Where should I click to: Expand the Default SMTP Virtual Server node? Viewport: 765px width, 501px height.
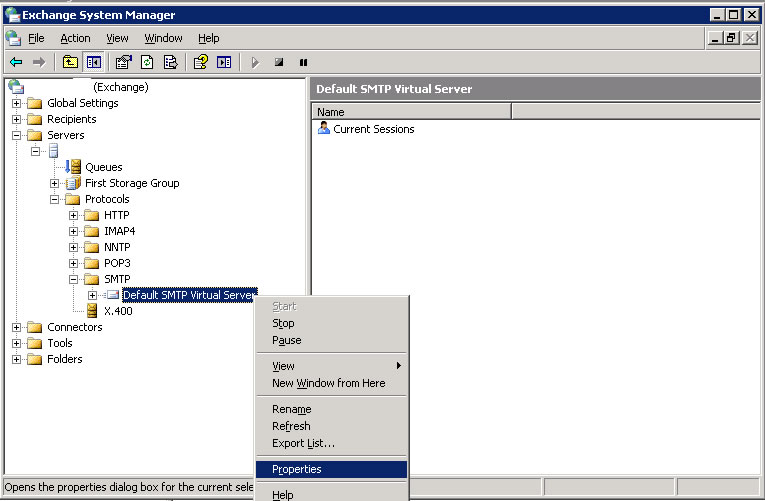[92, 295]
